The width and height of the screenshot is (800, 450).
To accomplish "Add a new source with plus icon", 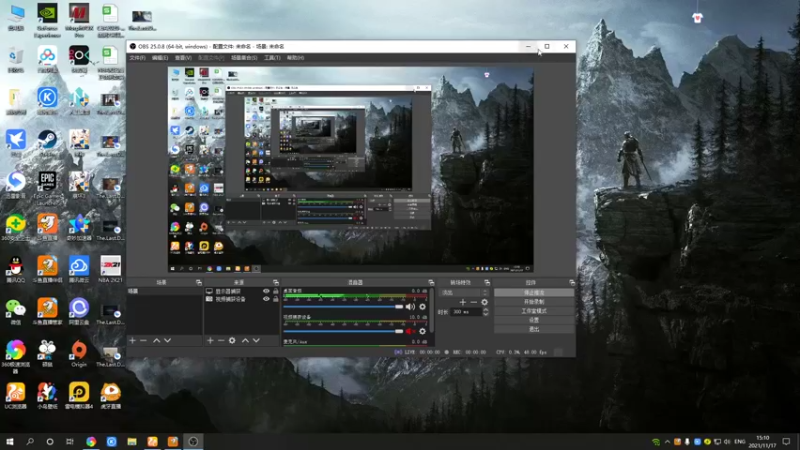I will coord(210,340).
